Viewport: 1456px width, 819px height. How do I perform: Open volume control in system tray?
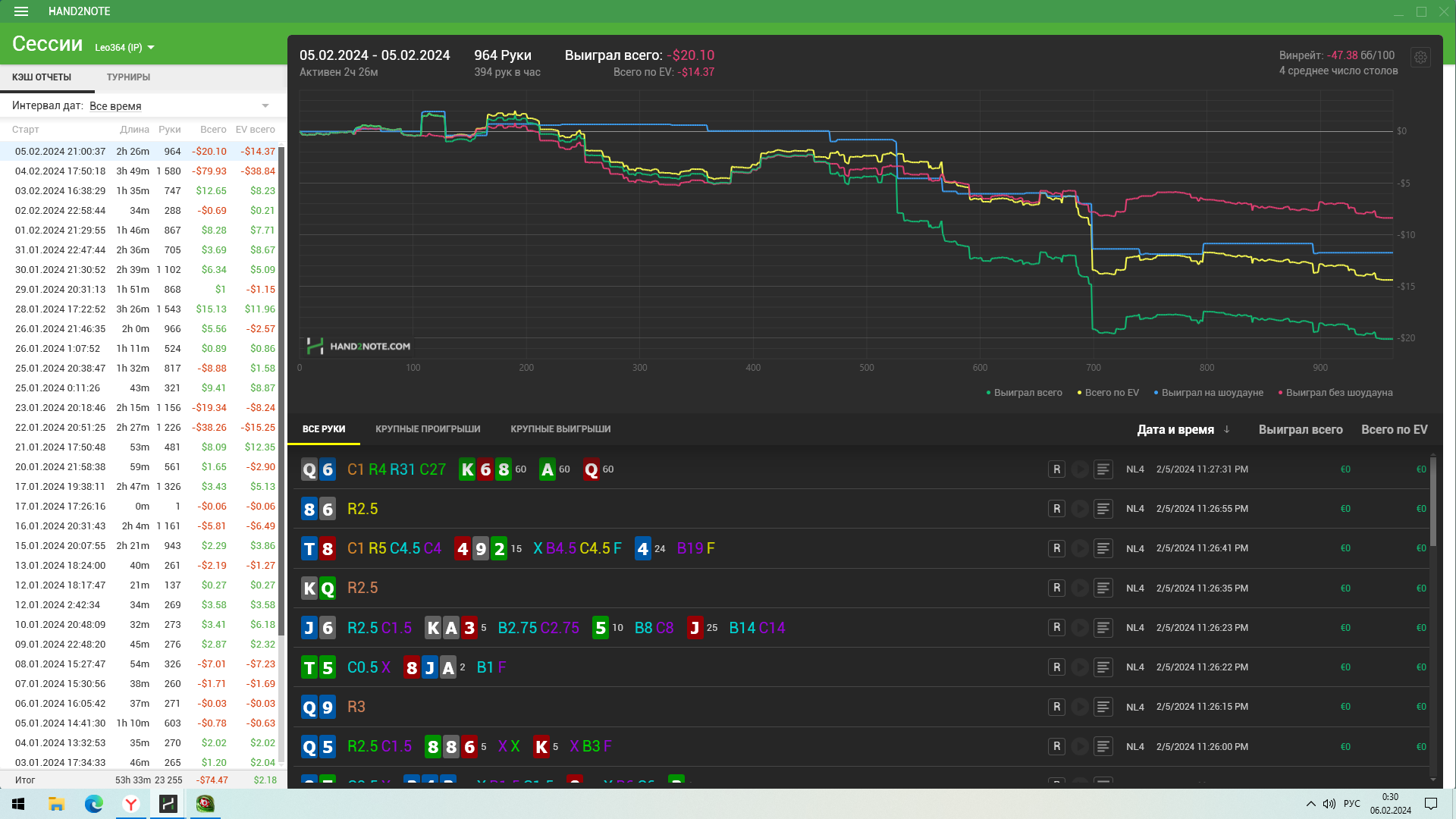tap(1329, 804)
